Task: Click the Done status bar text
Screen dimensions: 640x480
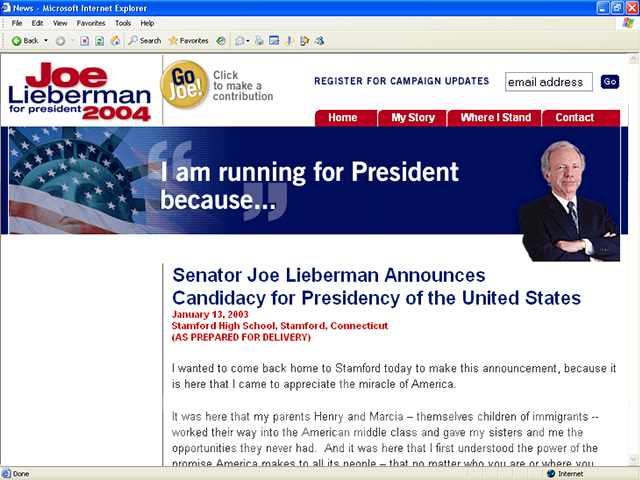Action: click(x=21, y=474)
